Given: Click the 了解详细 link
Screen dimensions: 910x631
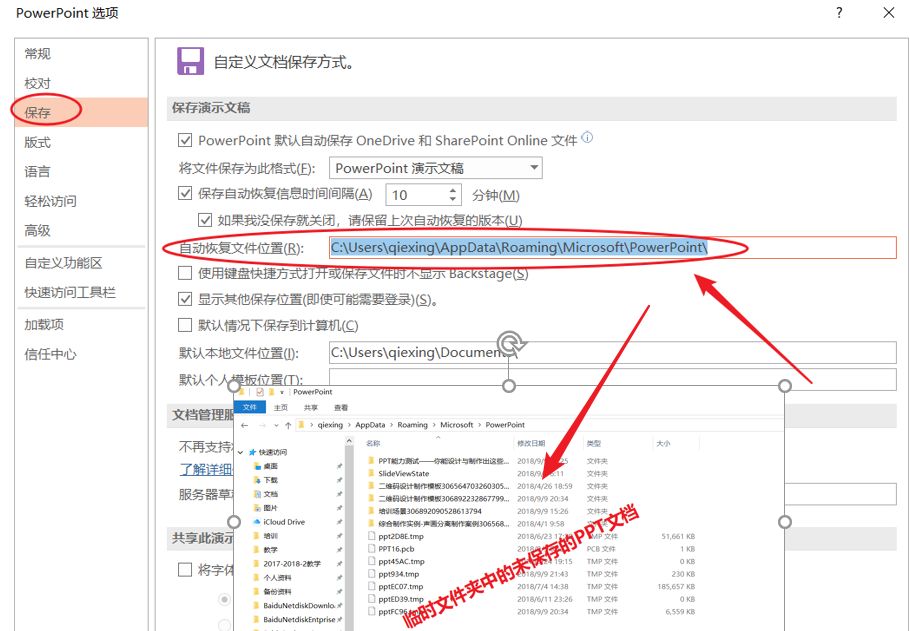Looking at the screenshot, I should pos(206,469).
